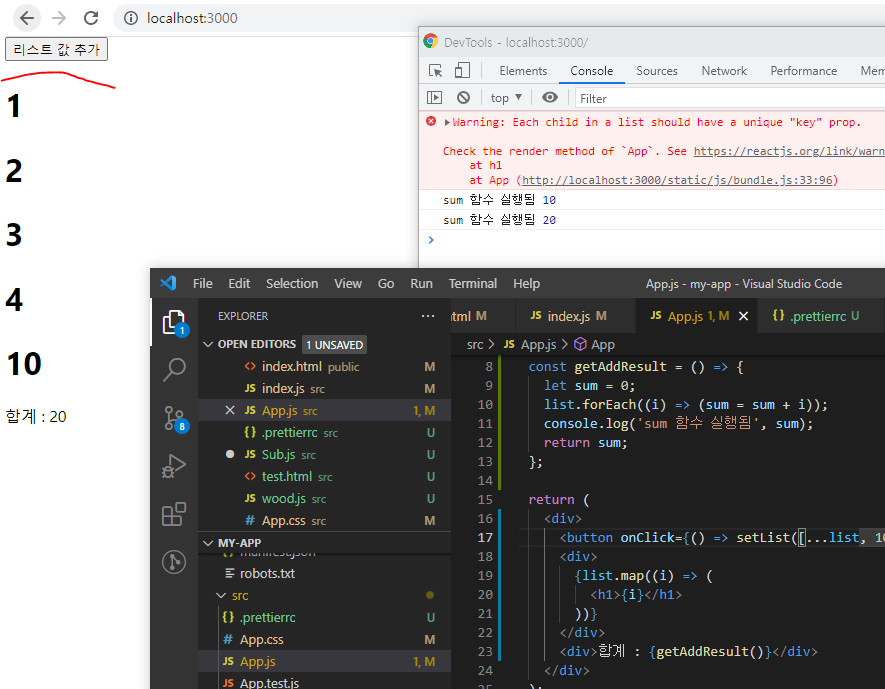Expand the key prop warning message
The image size is (885, 689).
447,122
